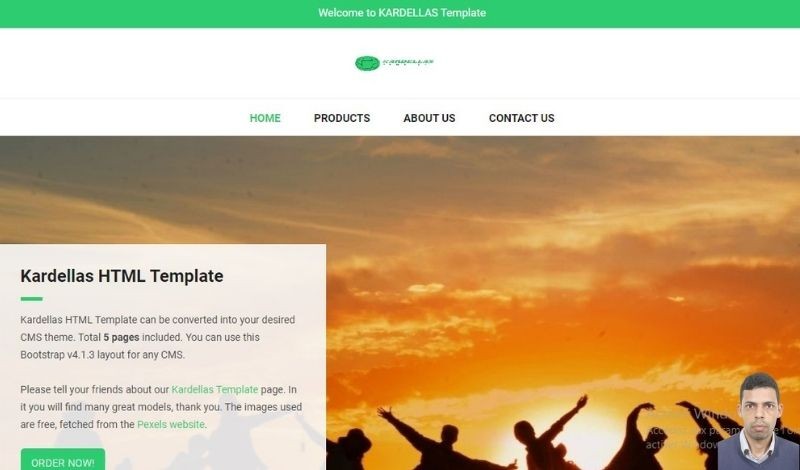Click the webcam overlay of the man
This screenshot has height=470, width=800.
(759, 422)
